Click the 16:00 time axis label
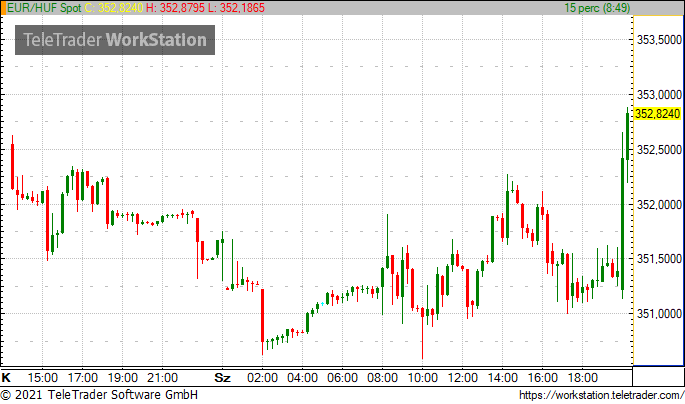Screen dimensions: 685x404 click(543, 377)
